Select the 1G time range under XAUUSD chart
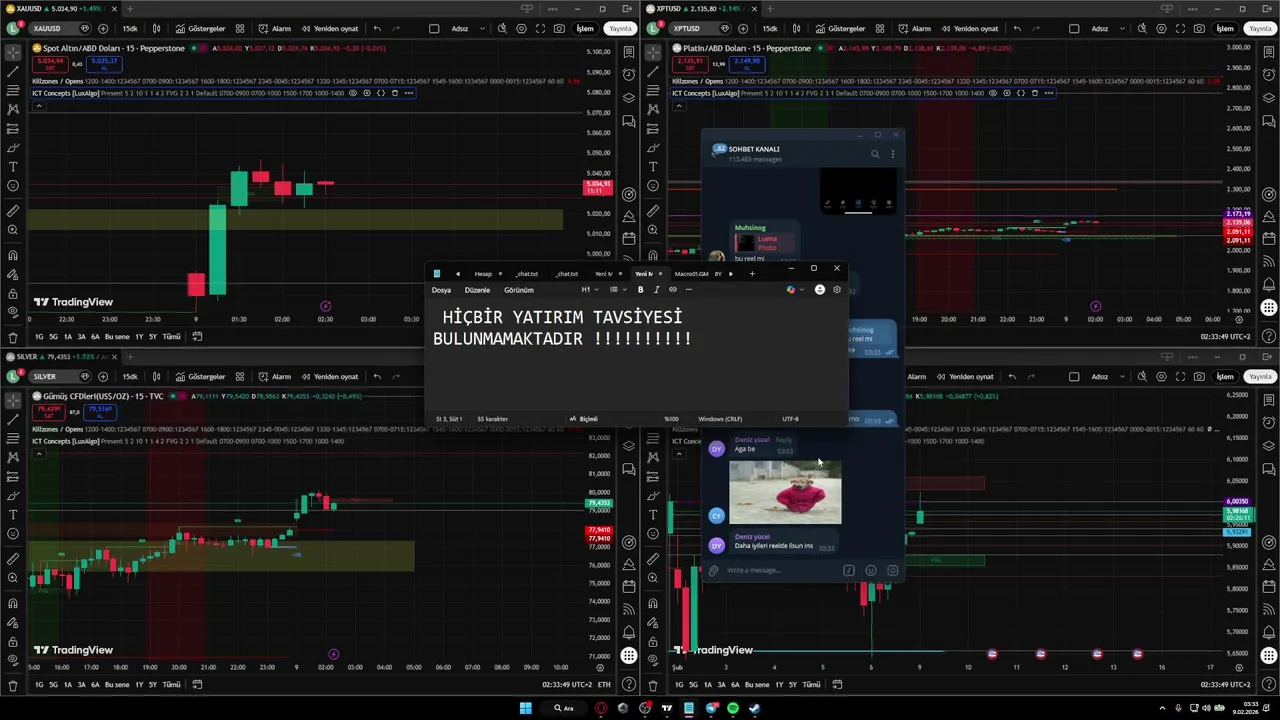The height and width of the screenshot is (720, 1280). coord(39,337)
